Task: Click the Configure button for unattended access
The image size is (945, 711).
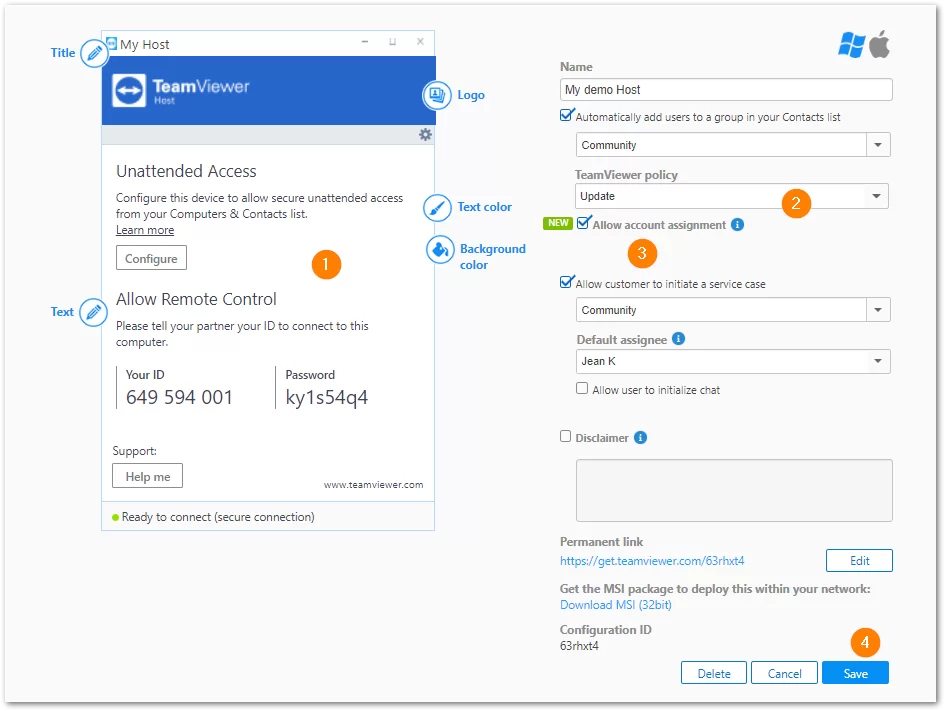Action: point(150,257)
